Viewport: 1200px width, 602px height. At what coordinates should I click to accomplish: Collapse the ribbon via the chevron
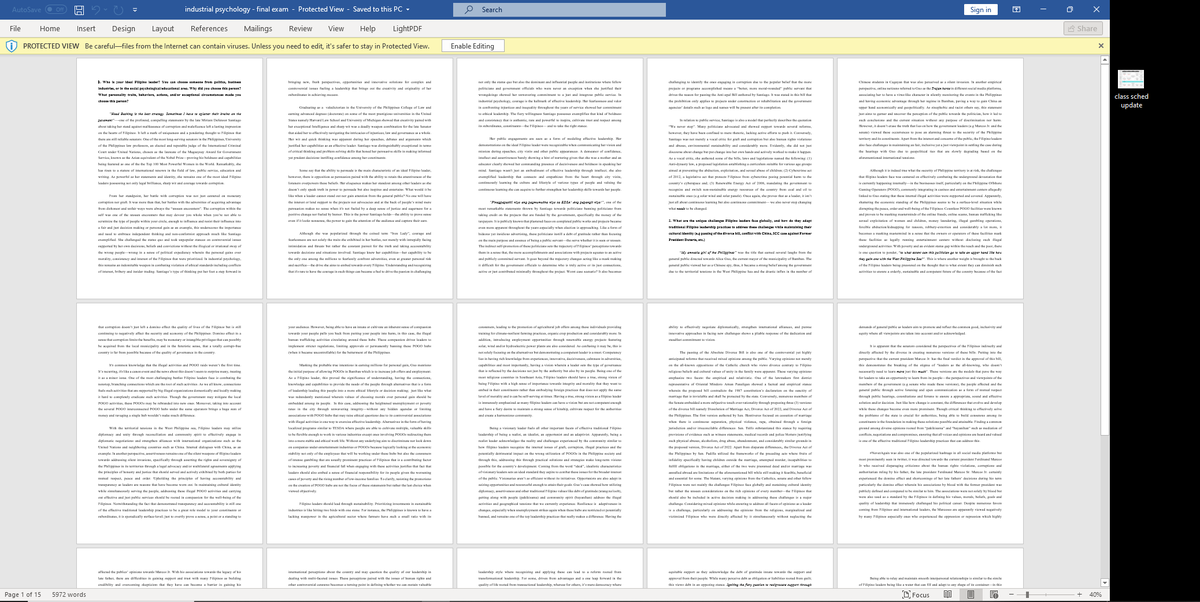(x=1095, y=29)
